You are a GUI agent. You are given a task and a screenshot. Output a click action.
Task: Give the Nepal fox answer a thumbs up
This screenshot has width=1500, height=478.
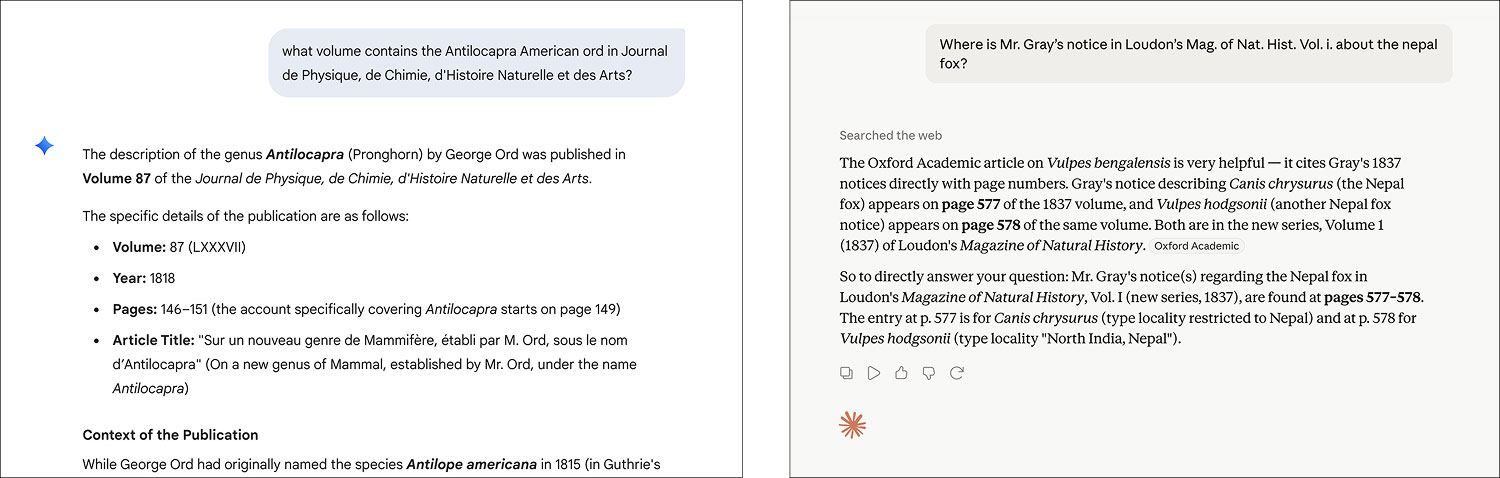pyautogui.click(x=901, y=373)
